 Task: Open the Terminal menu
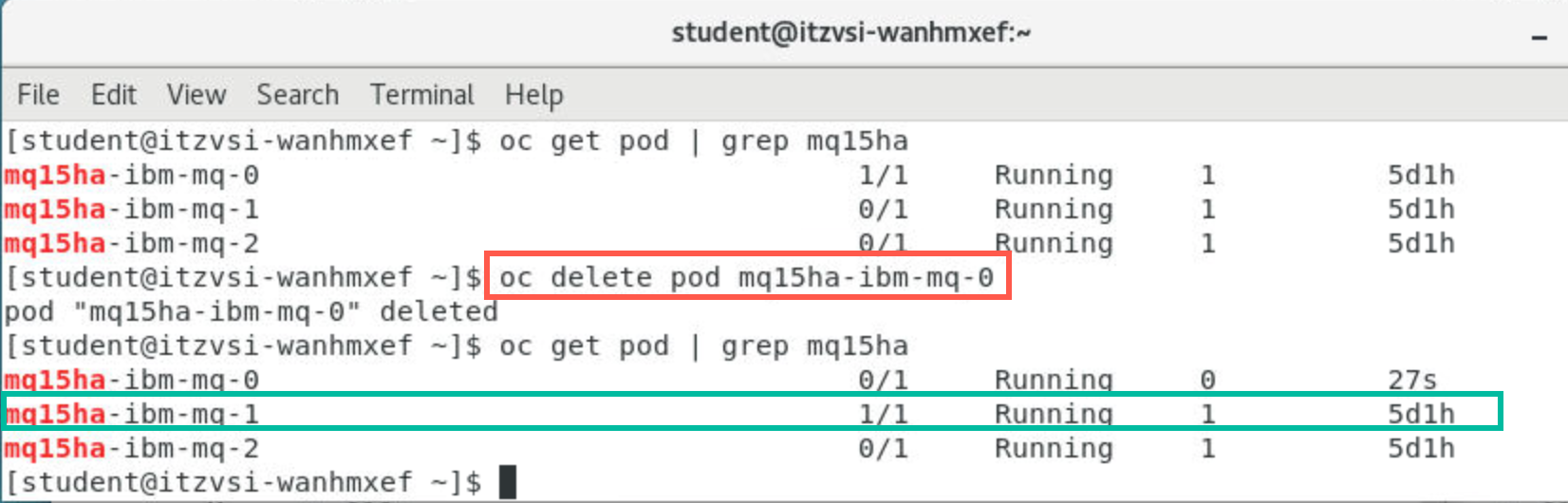point(422,95)
